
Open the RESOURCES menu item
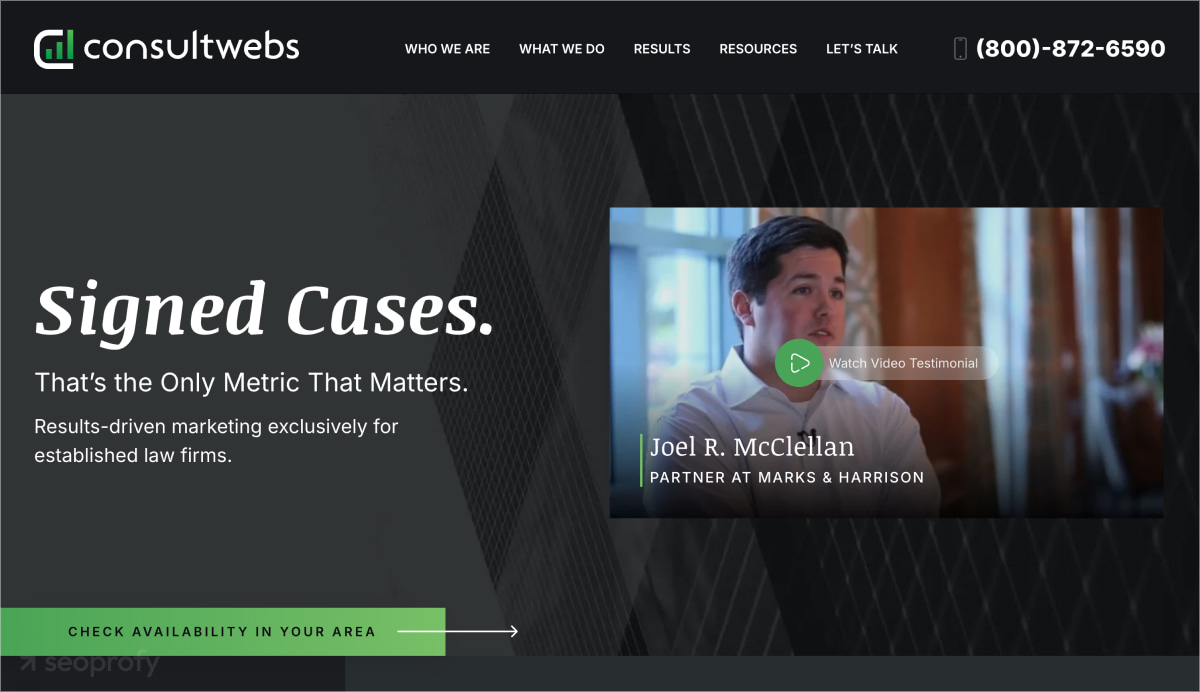[758, 49]
